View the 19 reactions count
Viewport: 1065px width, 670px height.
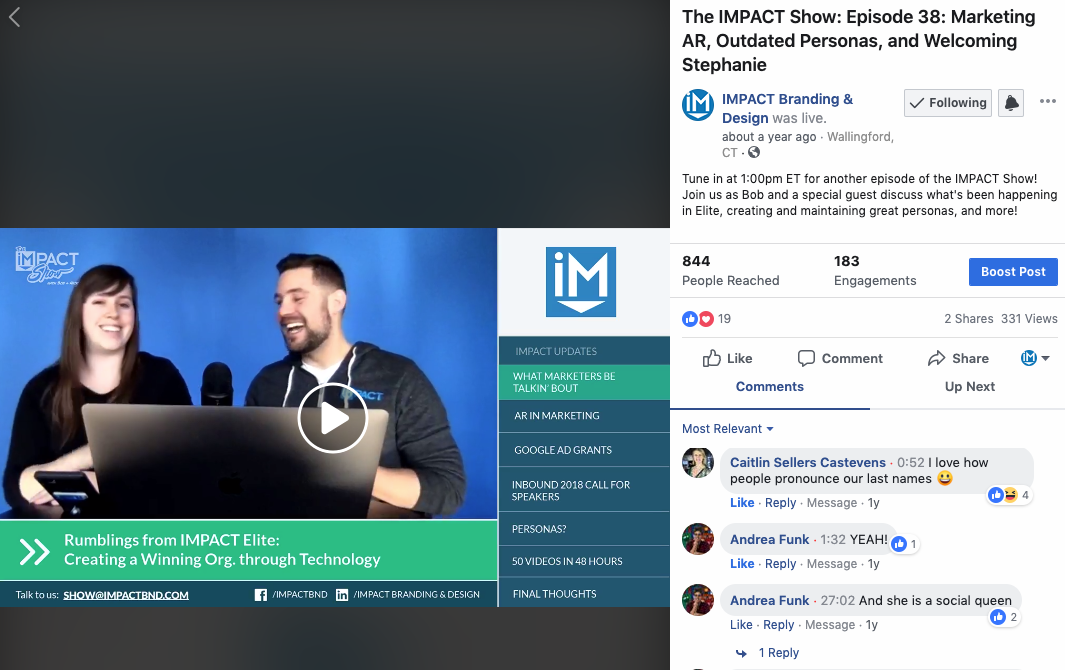[724, 319]
